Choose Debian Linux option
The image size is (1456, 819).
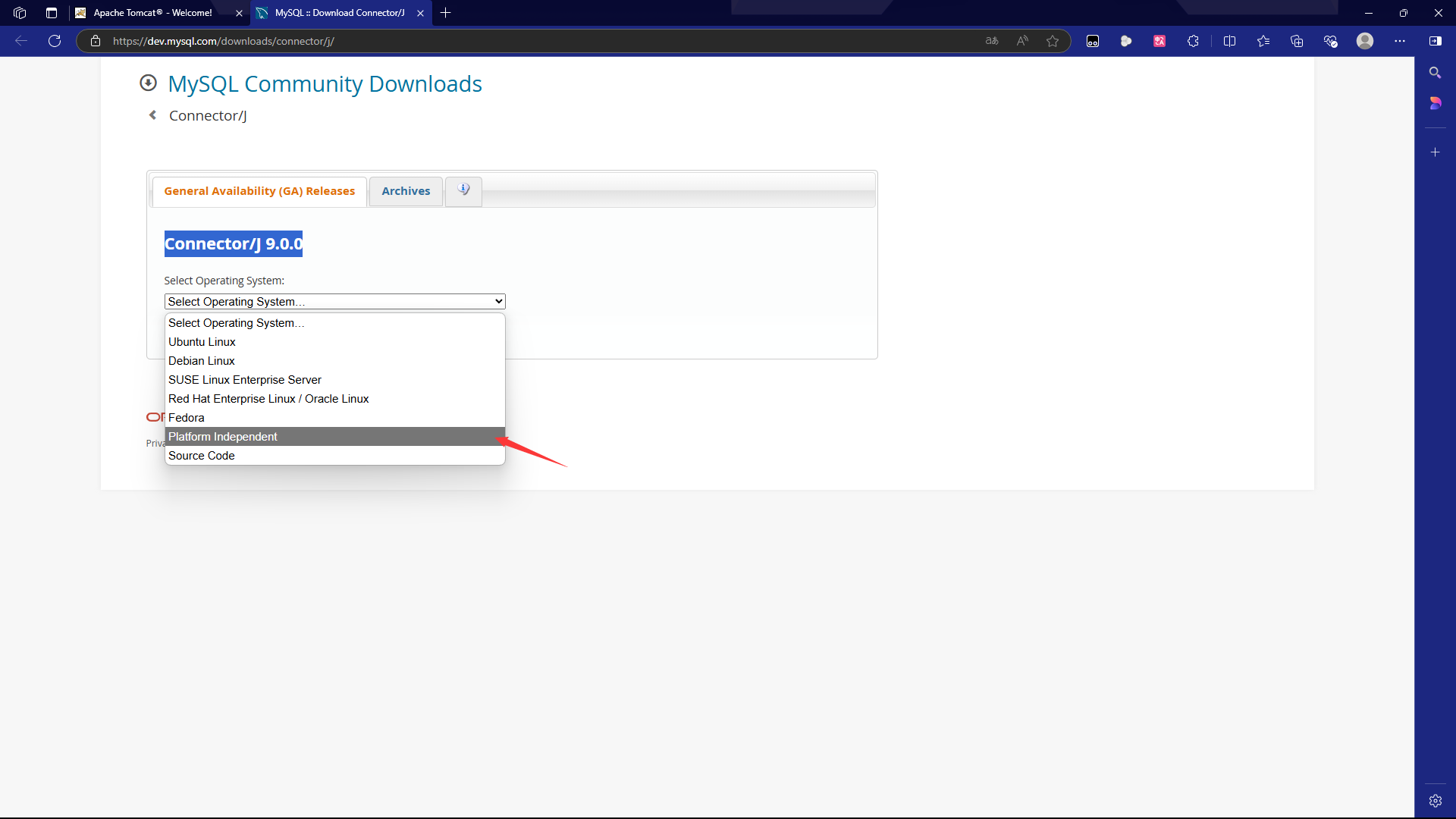coord(334,361)
